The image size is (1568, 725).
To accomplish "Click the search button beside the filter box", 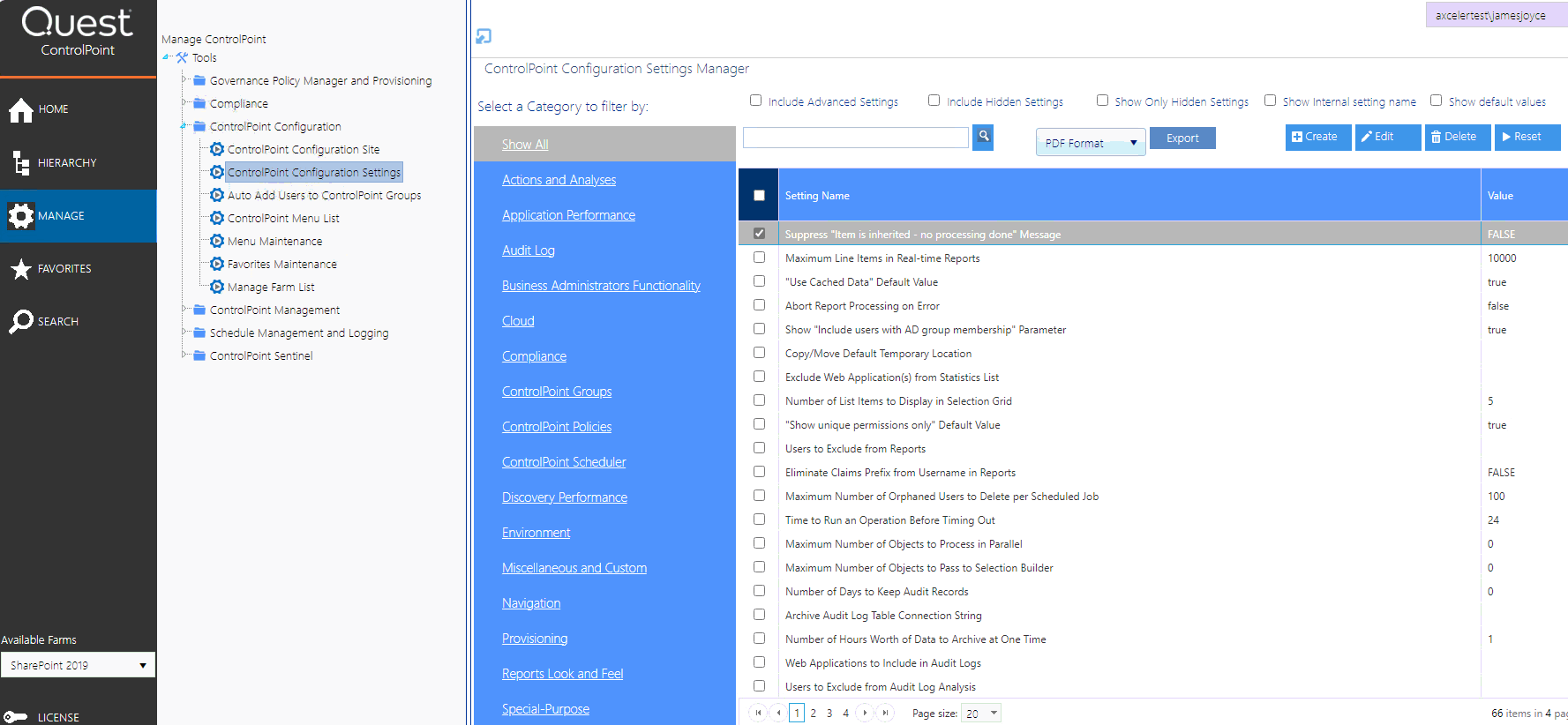I will (983, 137).
